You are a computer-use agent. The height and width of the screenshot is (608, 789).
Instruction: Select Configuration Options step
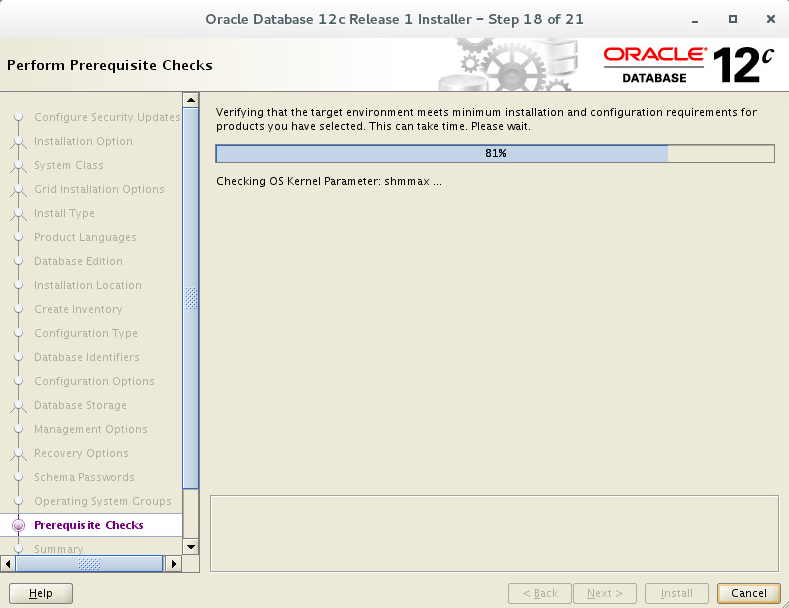coord(94,381)
